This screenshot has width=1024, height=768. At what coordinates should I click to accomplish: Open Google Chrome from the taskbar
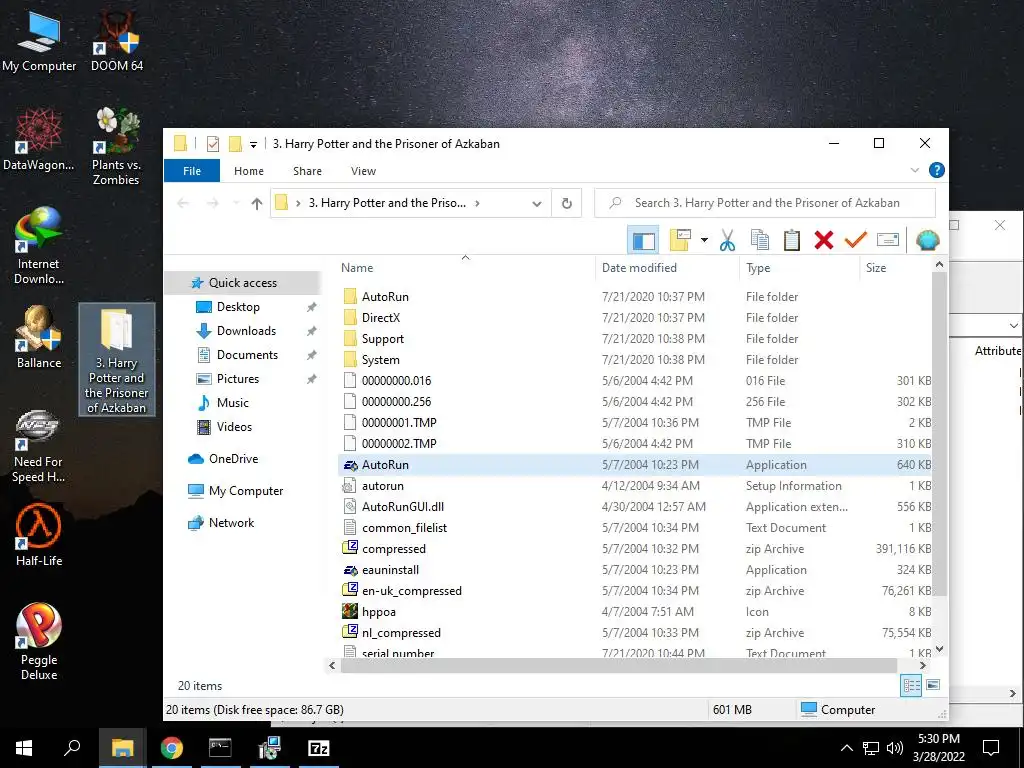point(172,748)
